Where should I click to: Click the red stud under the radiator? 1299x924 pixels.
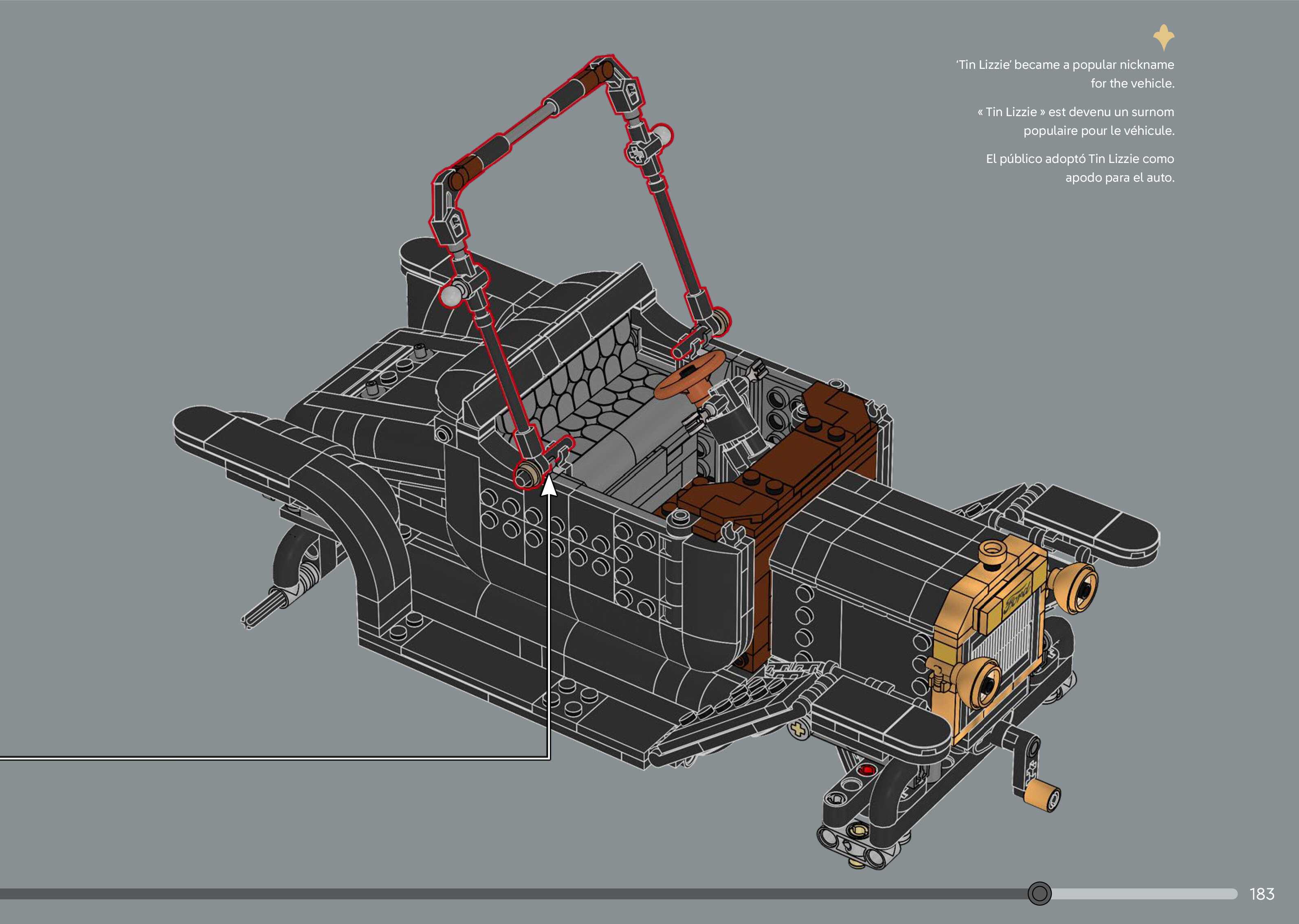[x=867, y=770]
